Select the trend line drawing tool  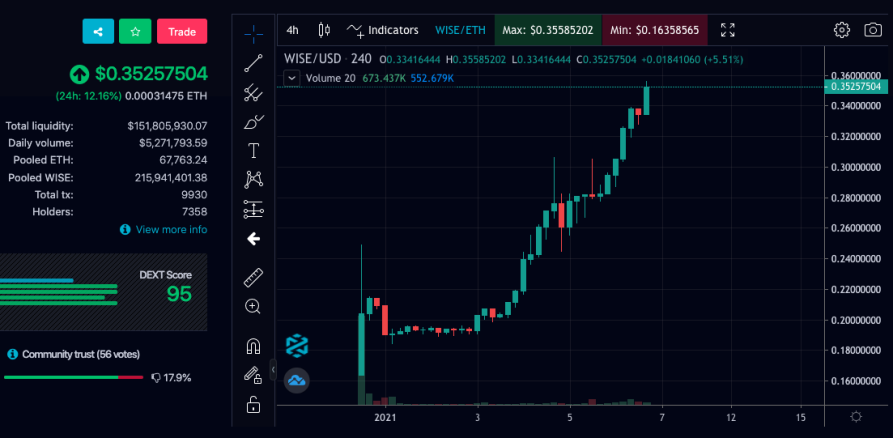coord(253,63)
